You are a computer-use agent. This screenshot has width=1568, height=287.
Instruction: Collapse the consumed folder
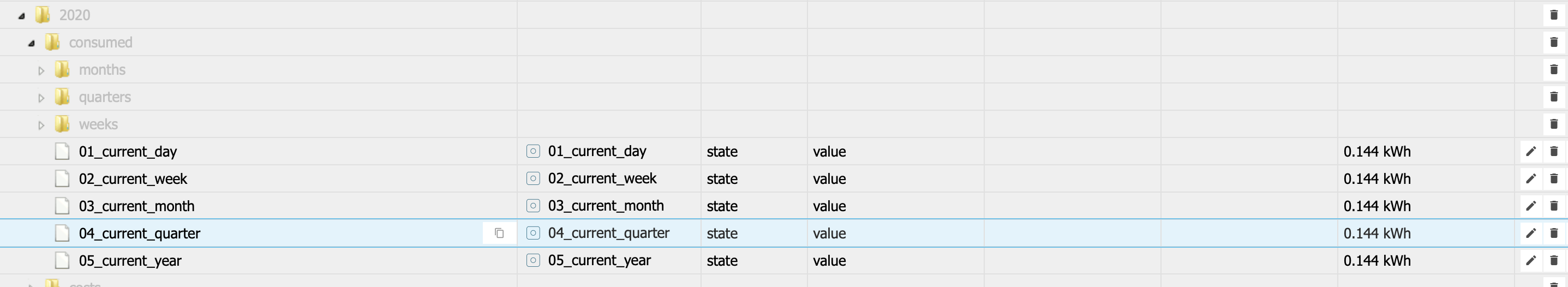pyautogui.click(x=32, y=43)
